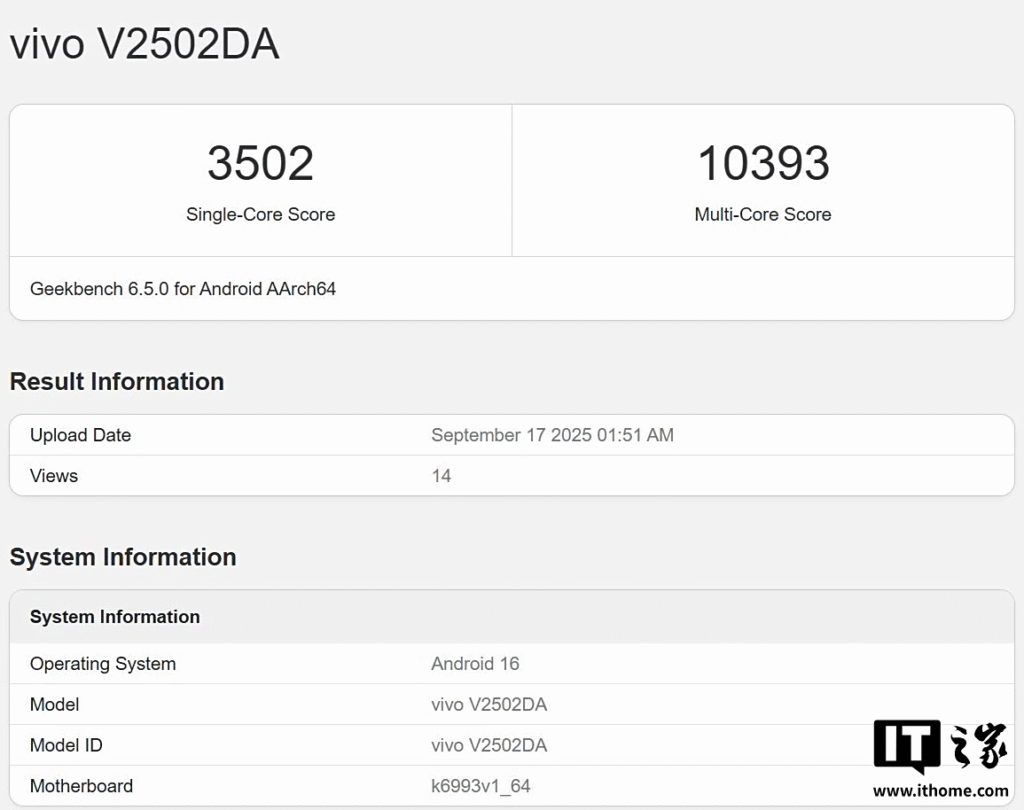Screen dimensions: 1024x810
Task: Click the Single-Core Score value 3502
Action: click(x=261, y=163)
